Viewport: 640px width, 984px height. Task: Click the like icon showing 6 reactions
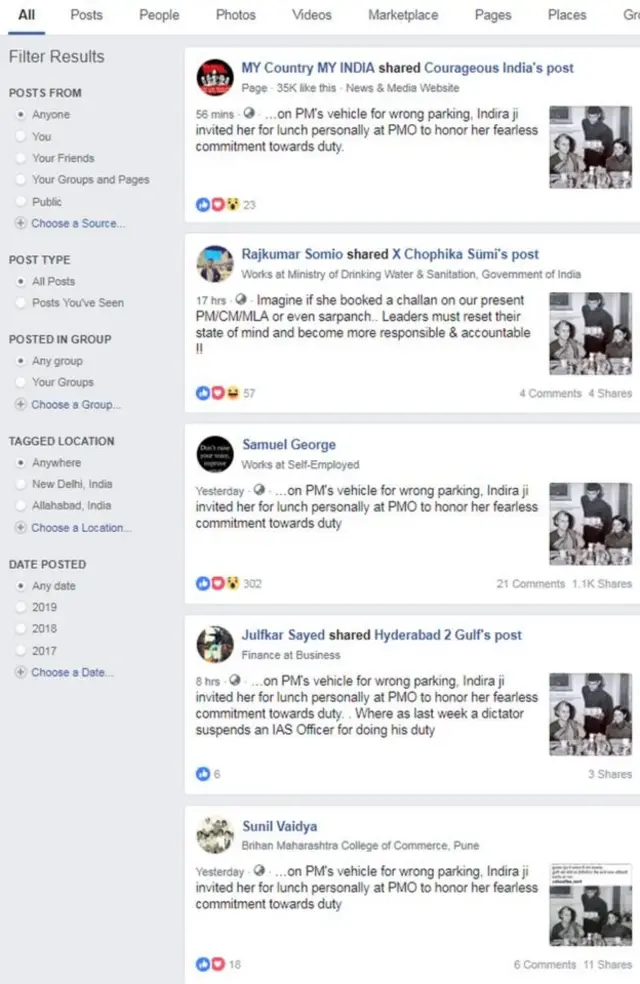pos(203,774)
